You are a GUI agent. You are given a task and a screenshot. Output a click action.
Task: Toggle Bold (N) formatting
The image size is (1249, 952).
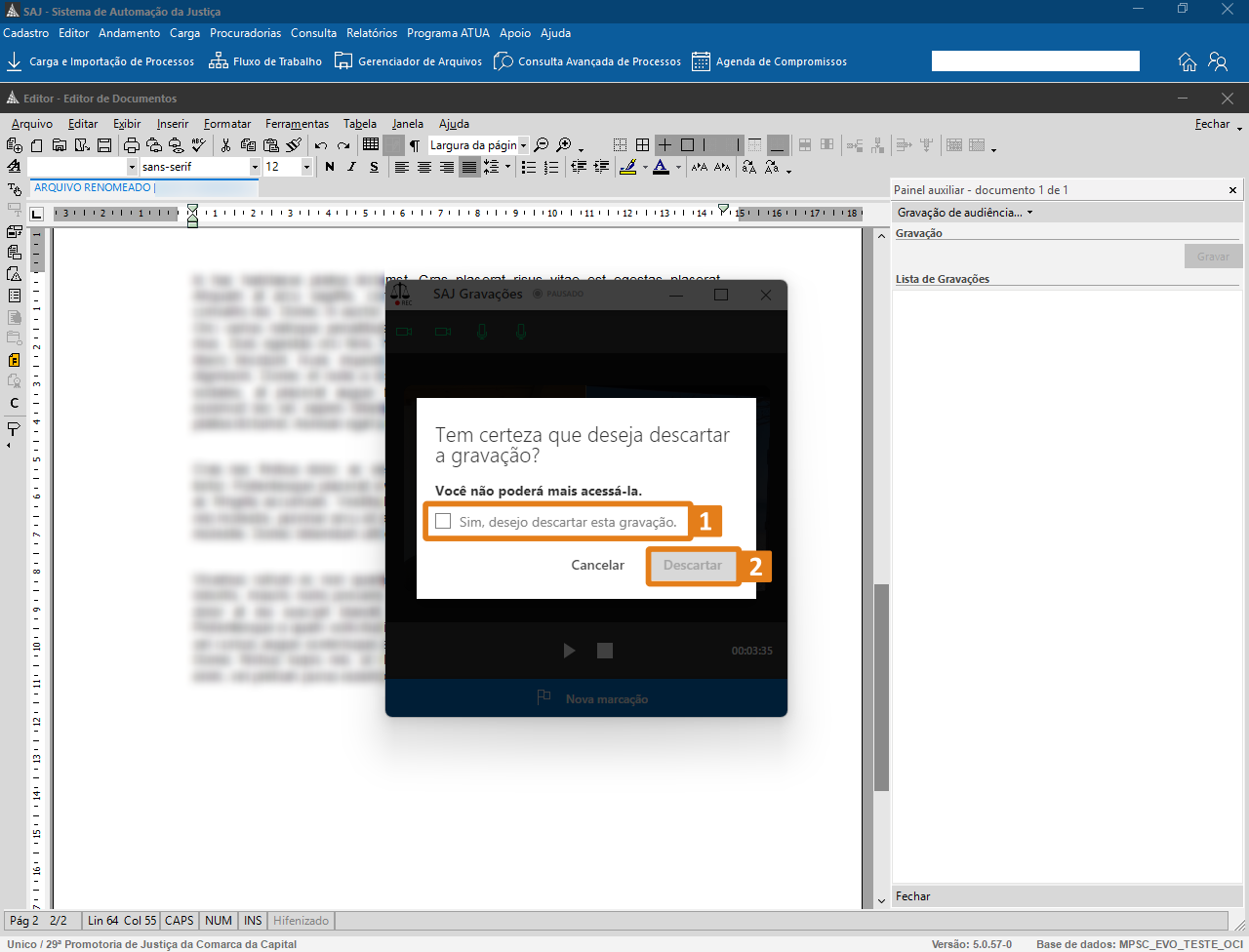pos(330,167)
